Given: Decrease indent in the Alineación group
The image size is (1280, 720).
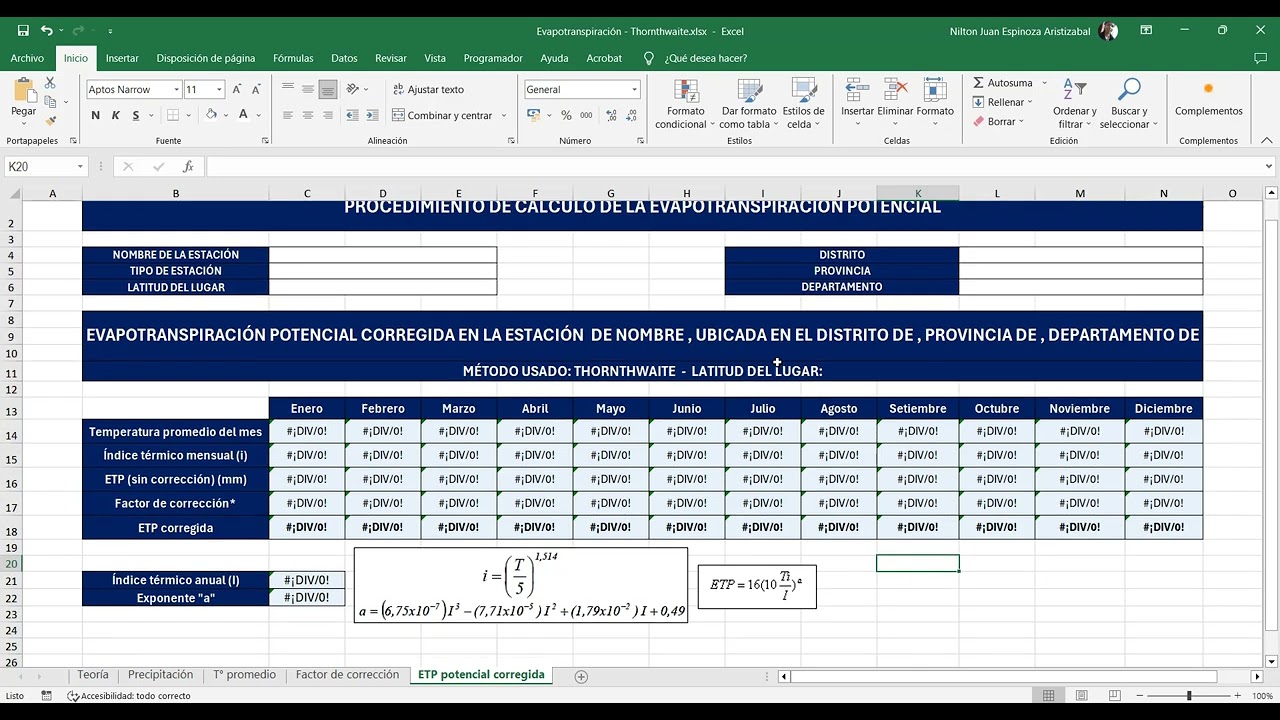Looking at the screenshot, I should pos(350,115).
